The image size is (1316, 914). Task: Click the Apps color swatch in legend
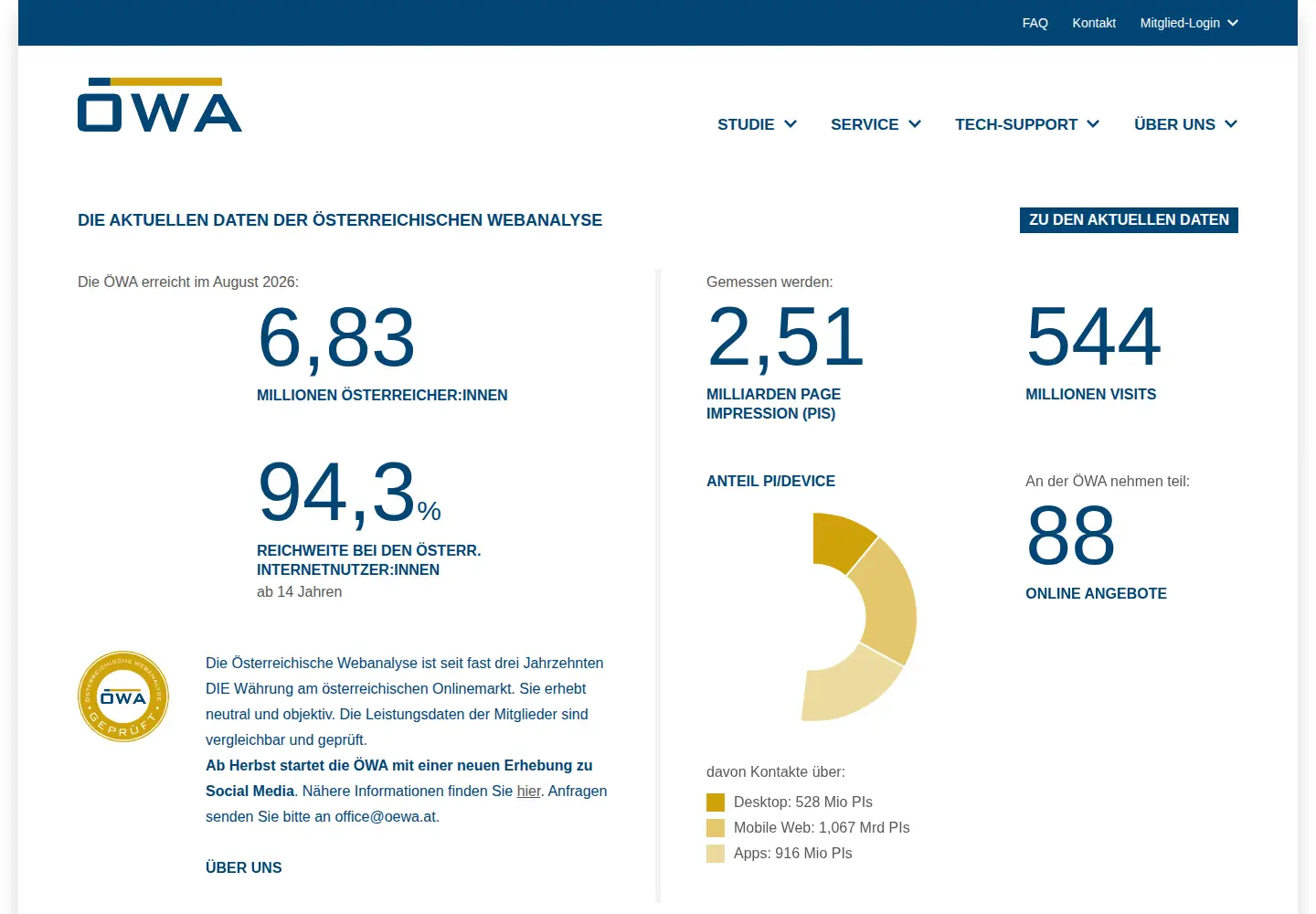tap(716, 854)
